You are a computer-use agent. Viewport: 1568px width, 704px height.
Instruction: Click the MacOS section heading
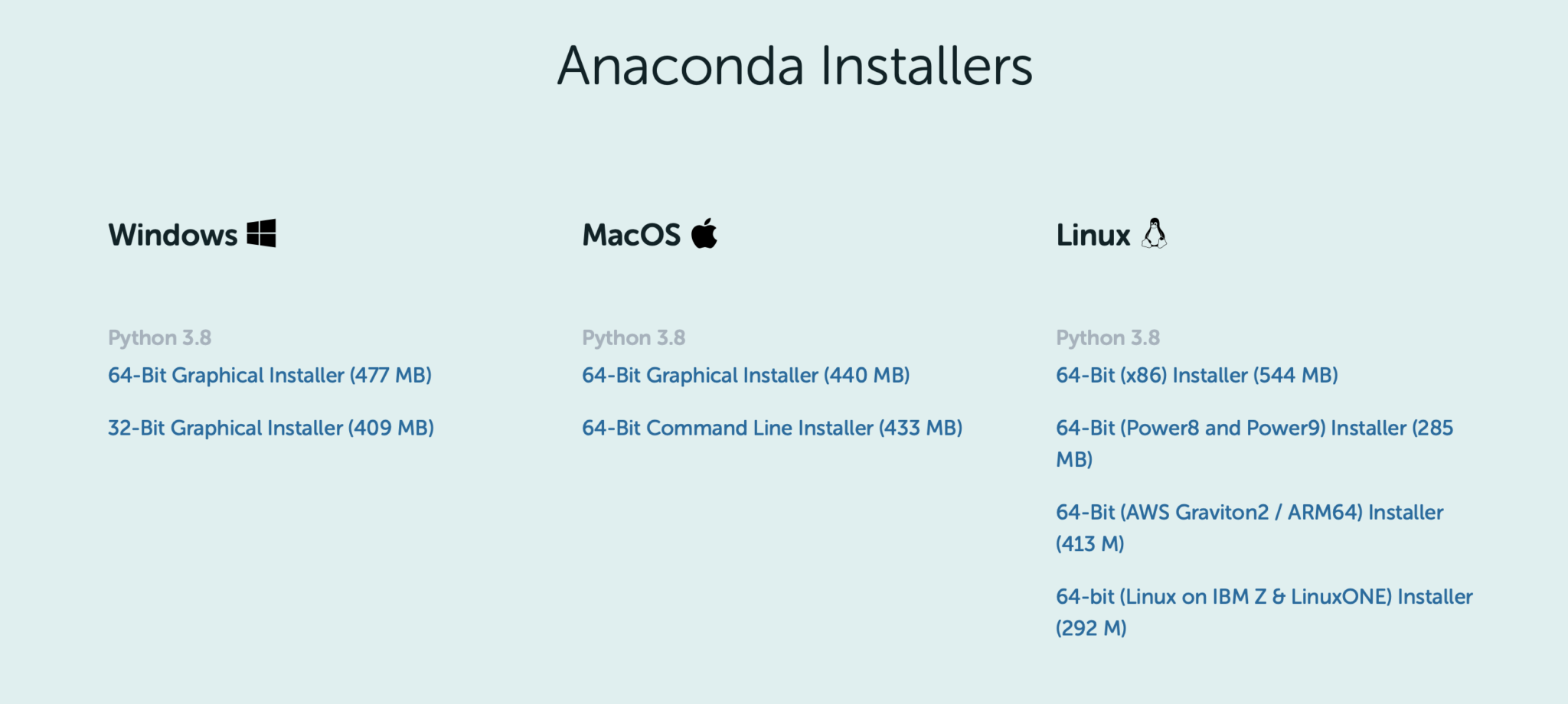tap(630, 234)
